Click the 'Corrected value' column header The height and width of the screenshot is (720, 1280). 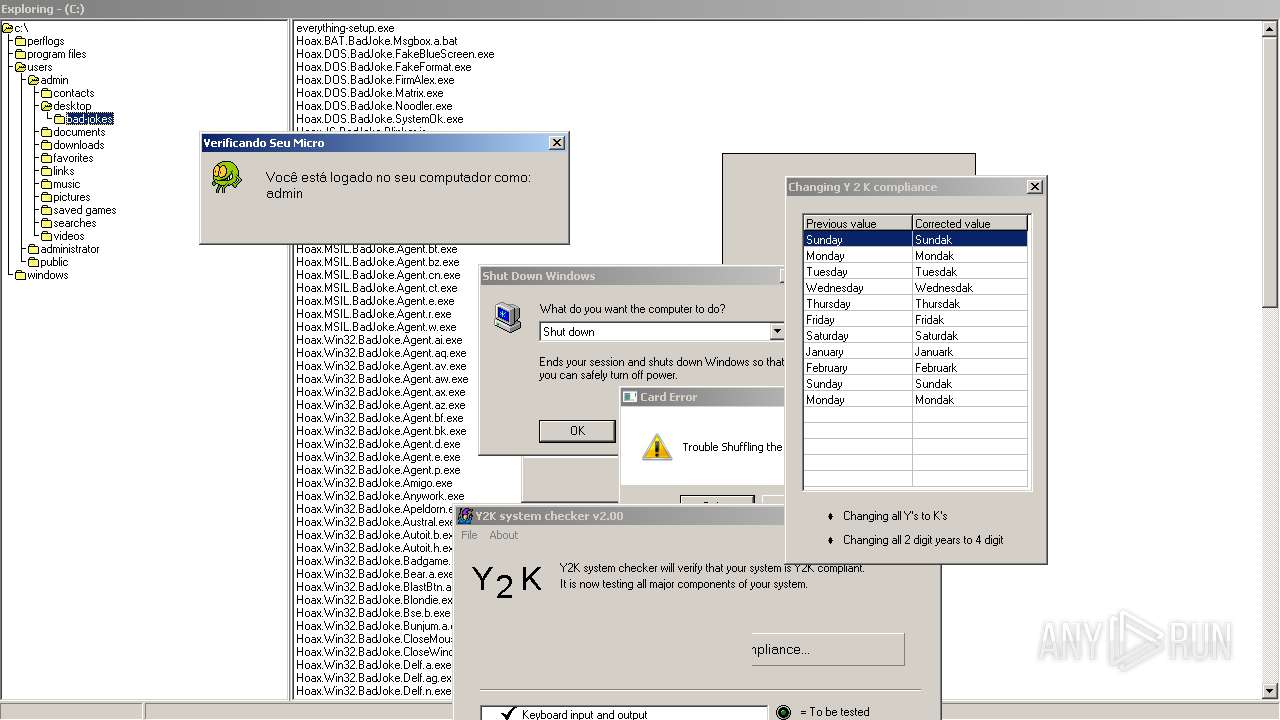(x=970, y=223)
